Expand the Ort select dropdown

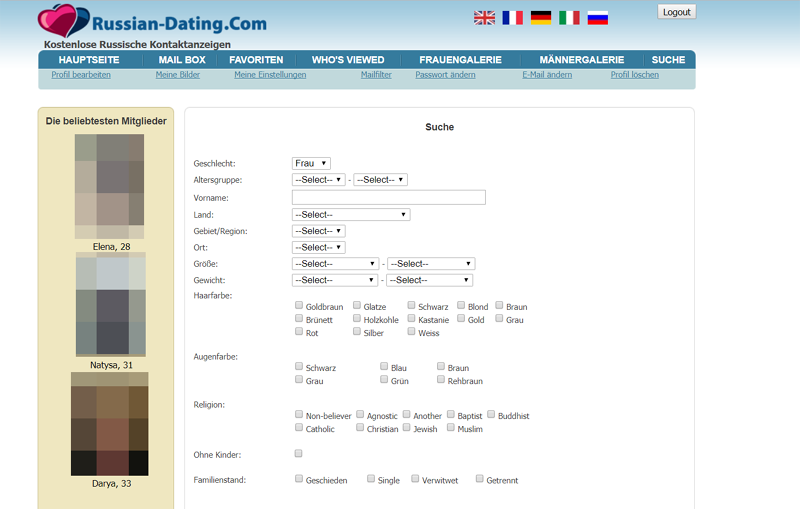tap(318, 247)
